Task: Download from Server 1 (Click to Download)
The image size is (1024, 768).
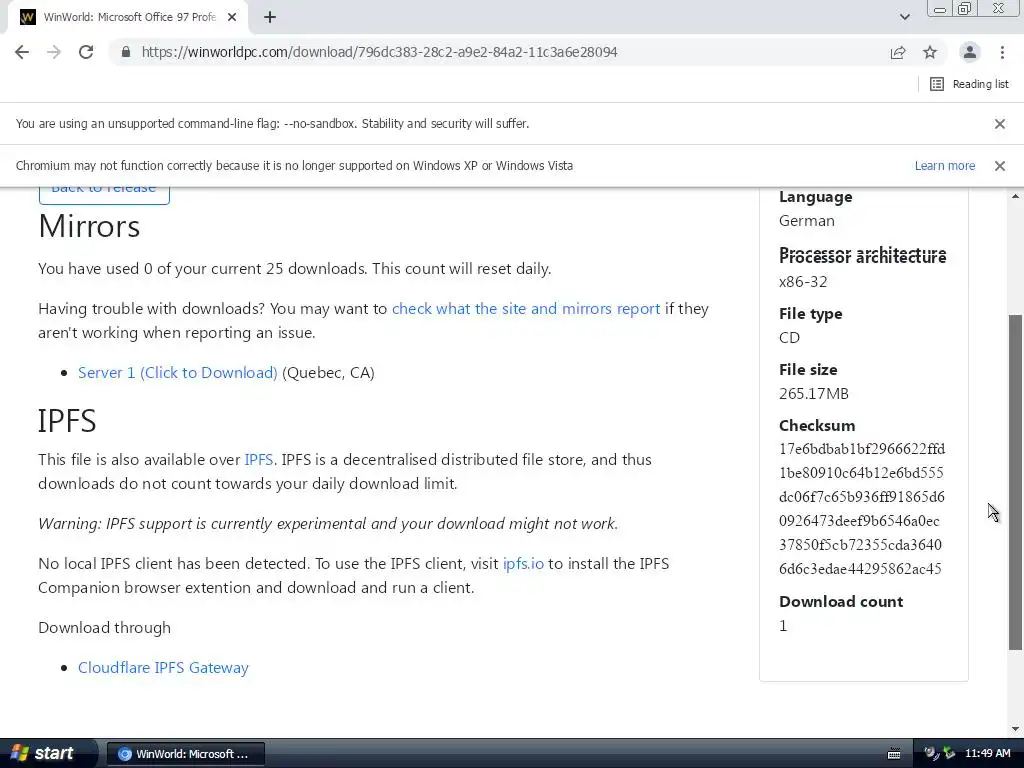Action: [178, 372]
